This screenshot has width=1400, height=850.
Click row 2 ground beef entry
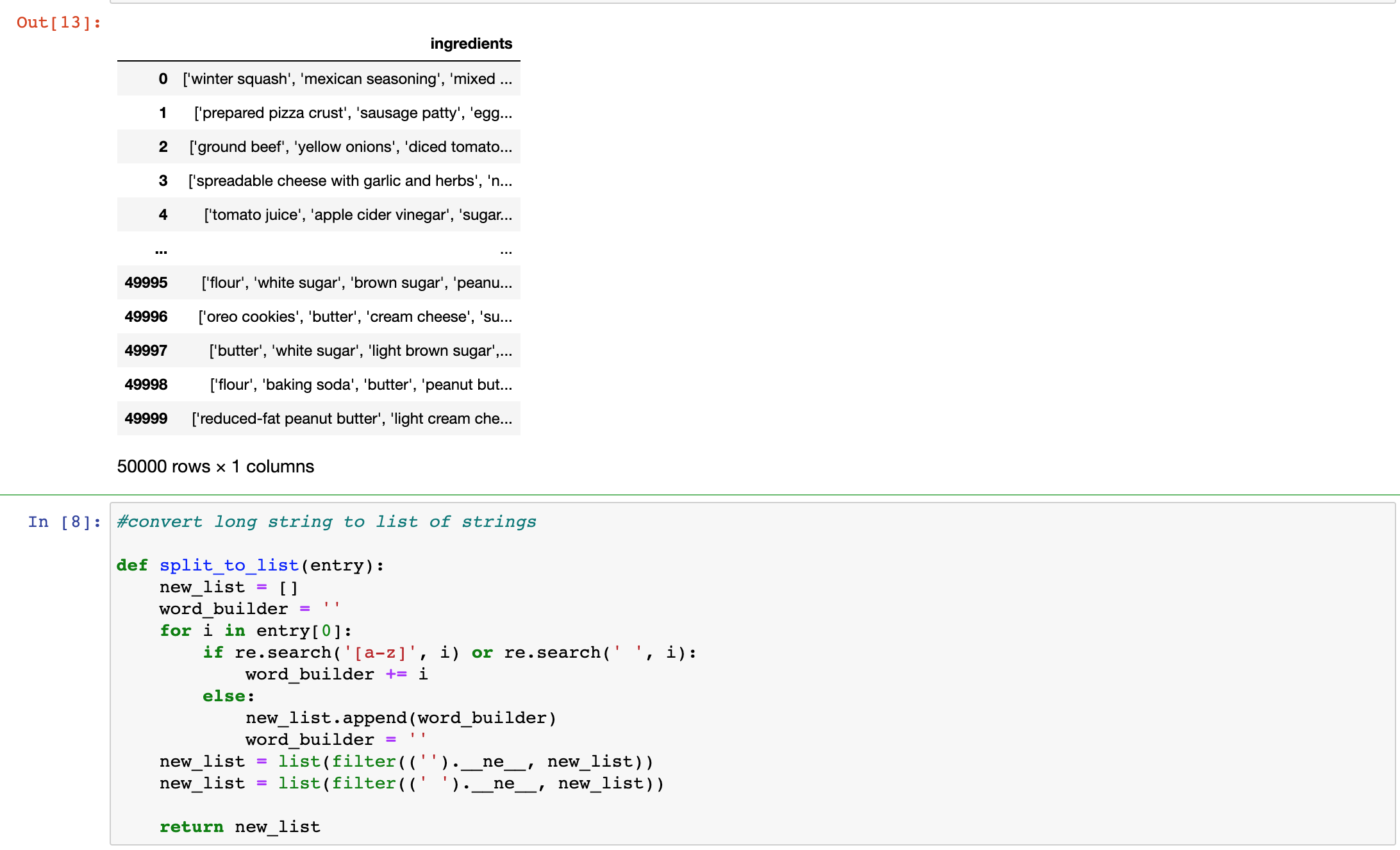[x=350, y=147]
